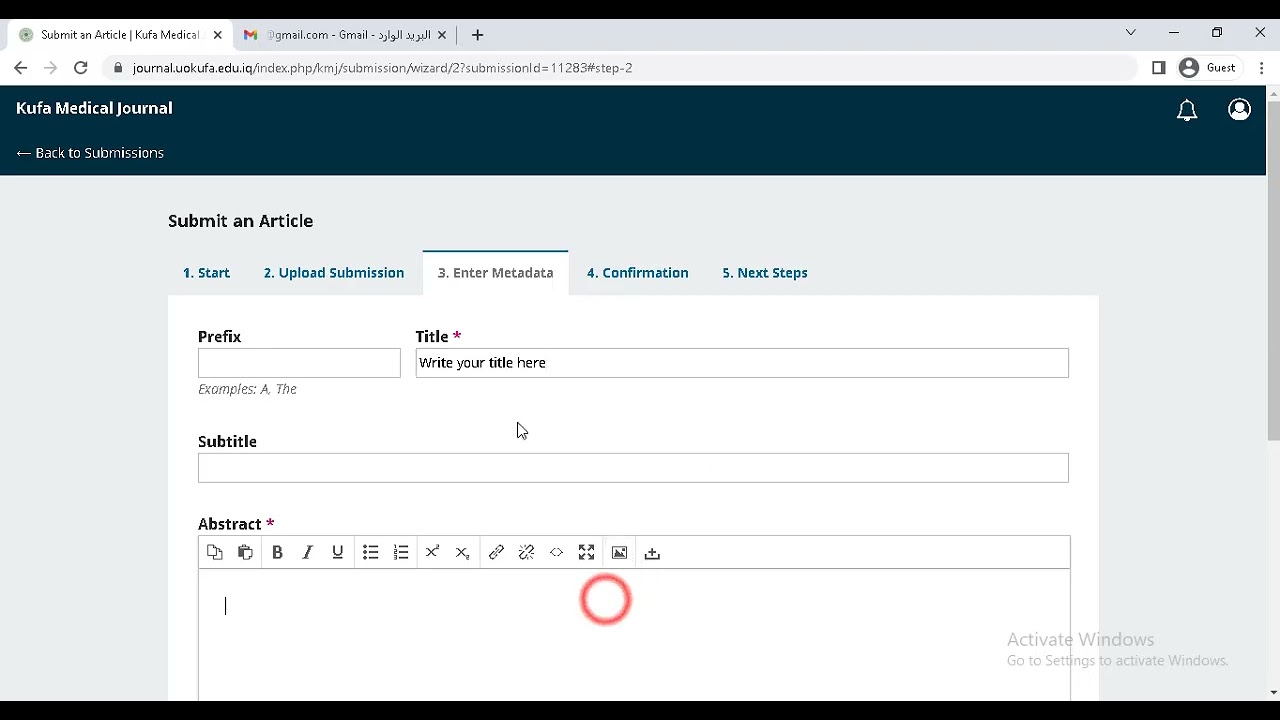Image resolution: width=1280 pixels, height=720 pixels.
Task: Insert an image into the abstract
Action: [620, 553]
